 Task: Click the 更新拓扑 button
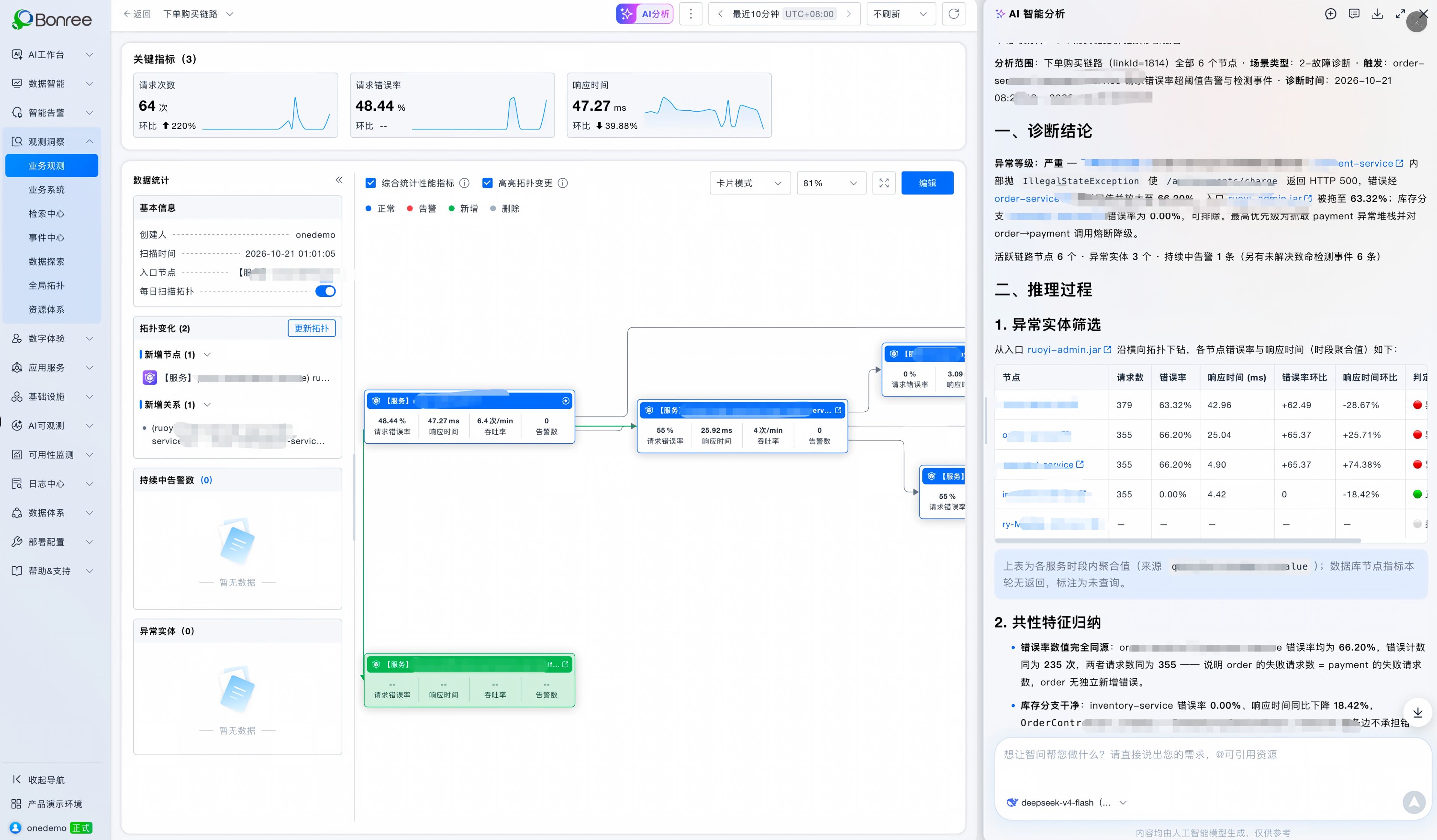pos(311,328)
